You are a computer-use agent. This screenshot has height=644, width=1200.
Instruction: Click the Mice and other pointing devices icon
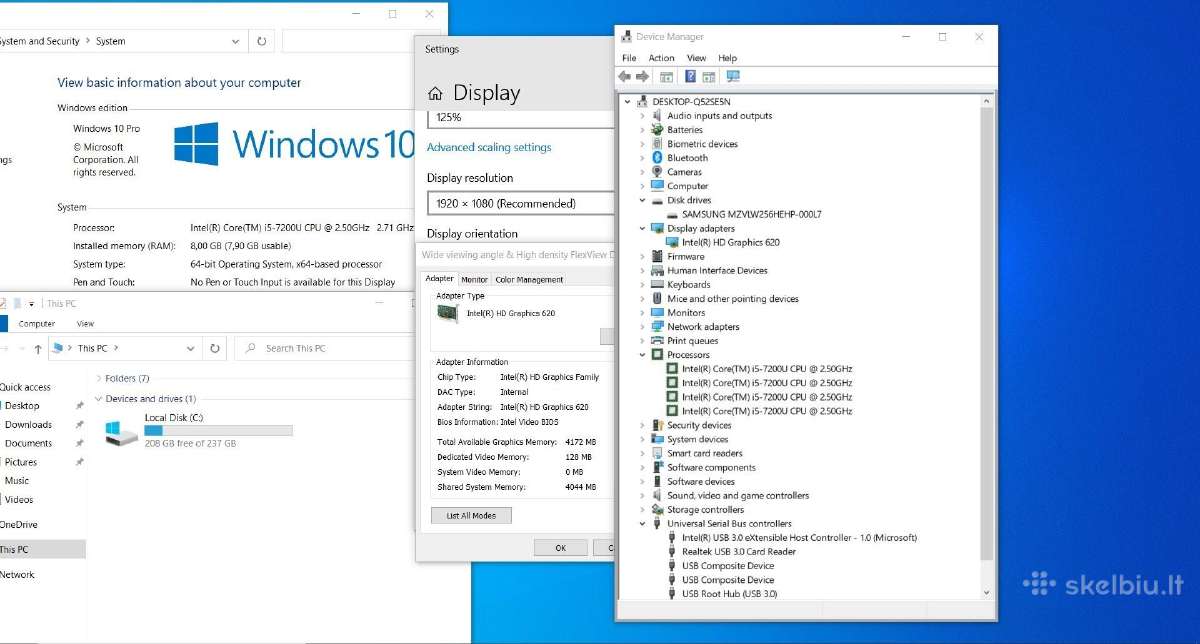point(657,298)
